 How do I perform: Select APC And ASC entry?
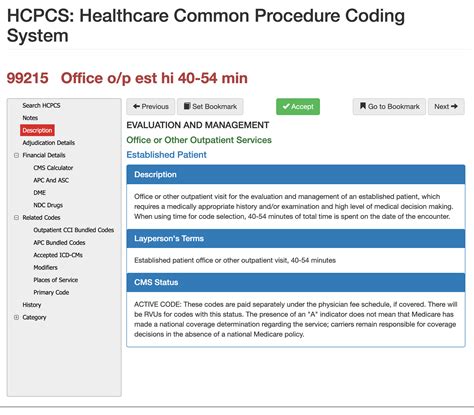coord(51,180)
